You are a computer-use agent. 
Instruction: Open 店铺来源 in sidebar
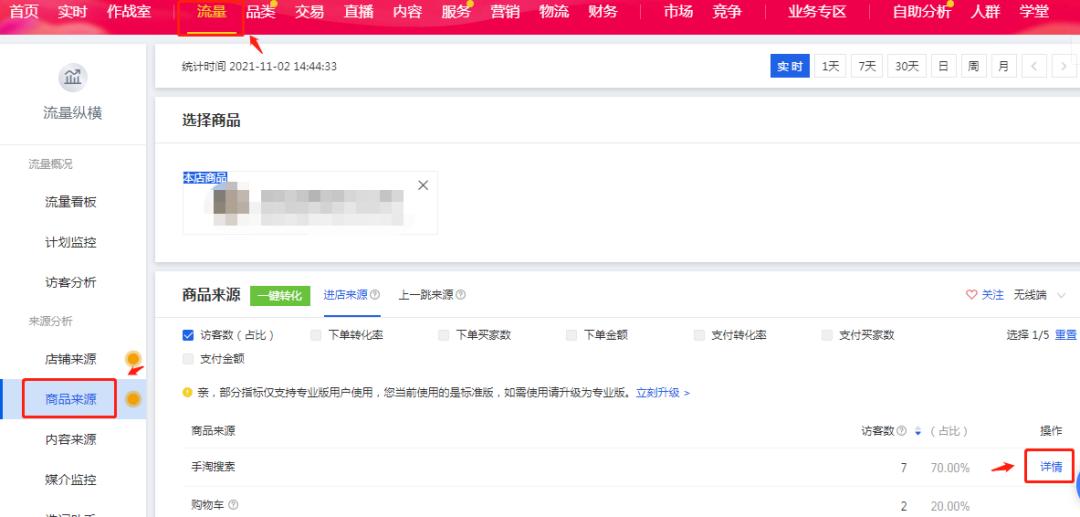point(71,359)
